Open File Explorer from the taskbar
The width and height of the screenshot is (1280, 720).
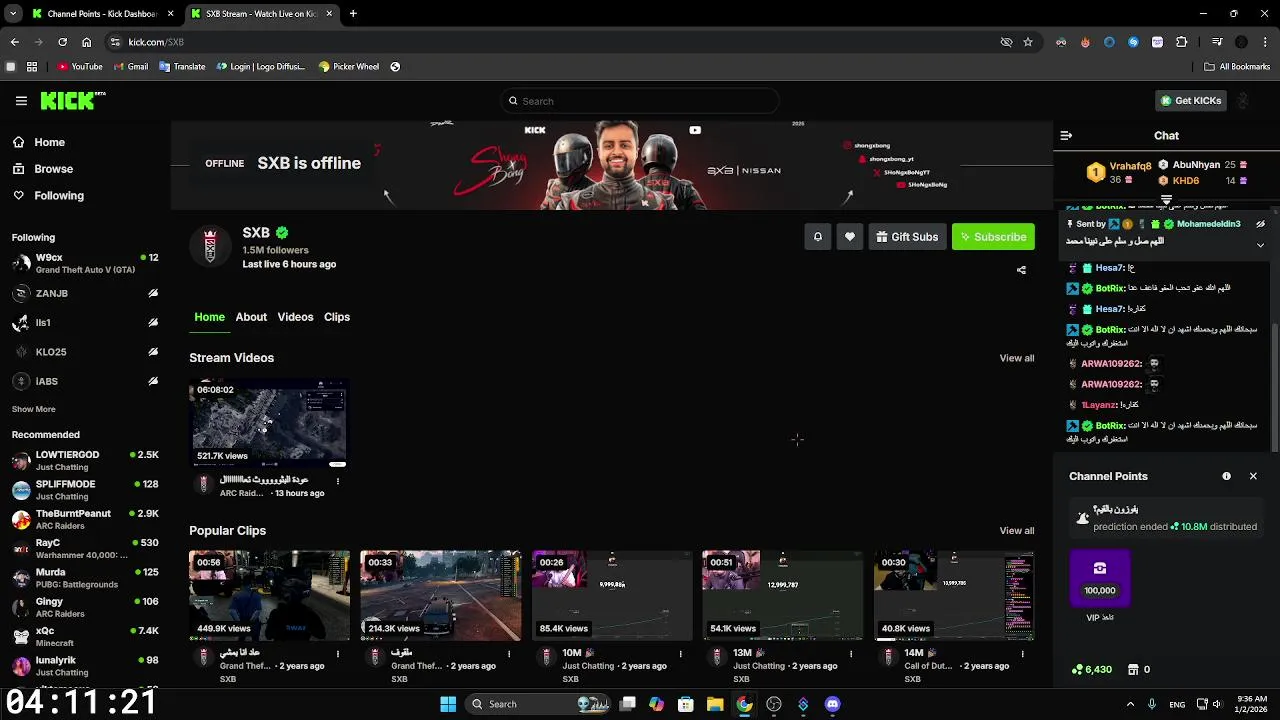(715, 704)
